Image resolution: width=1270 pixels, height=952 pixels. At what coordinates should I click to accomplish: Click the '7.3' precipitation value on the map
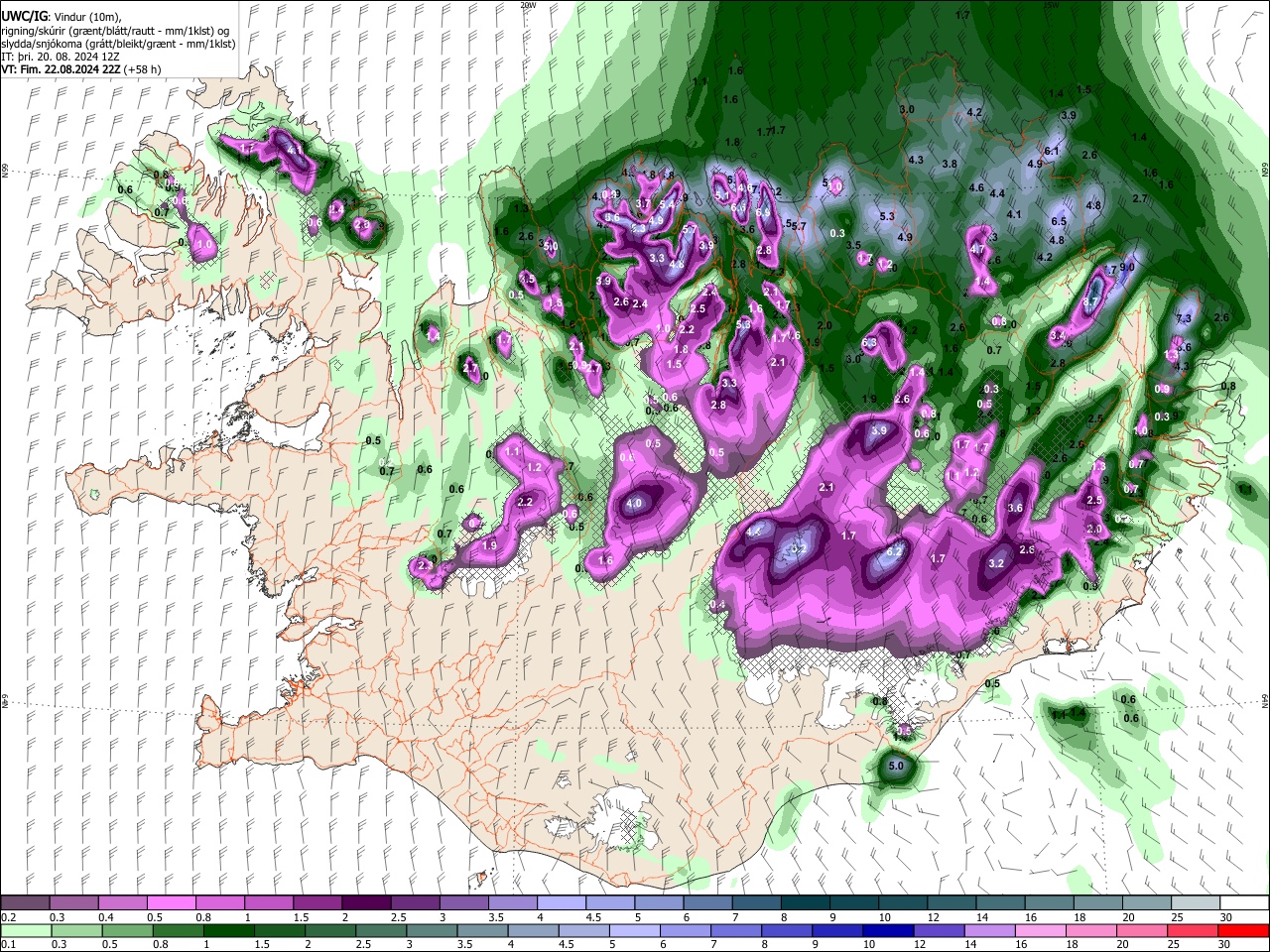click(x=1184, y=318)
